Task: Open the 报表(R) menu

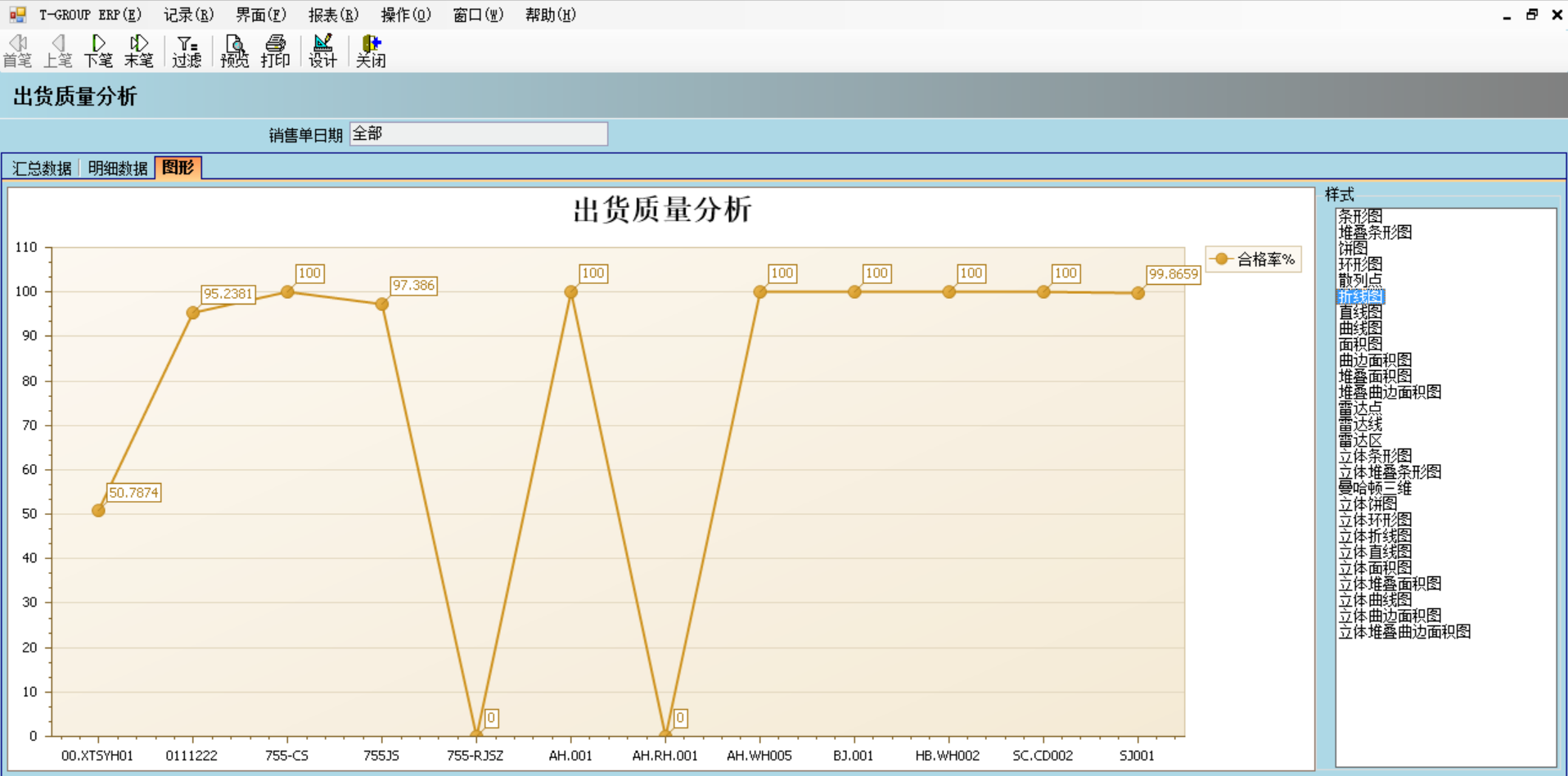Action: point(333,15)
